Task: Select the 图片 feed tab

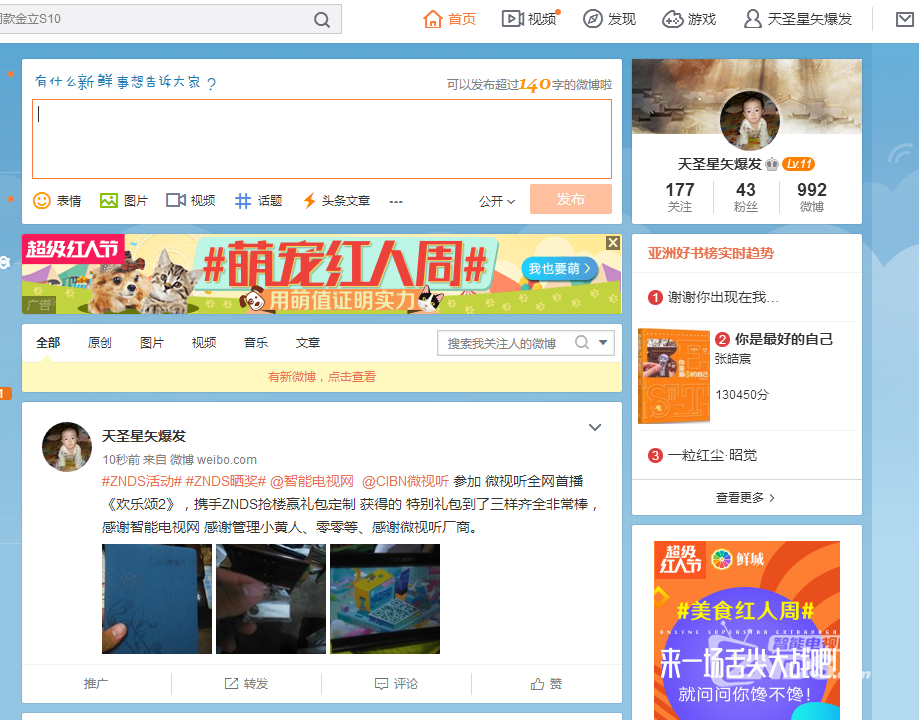Action: tap(152, 342)
